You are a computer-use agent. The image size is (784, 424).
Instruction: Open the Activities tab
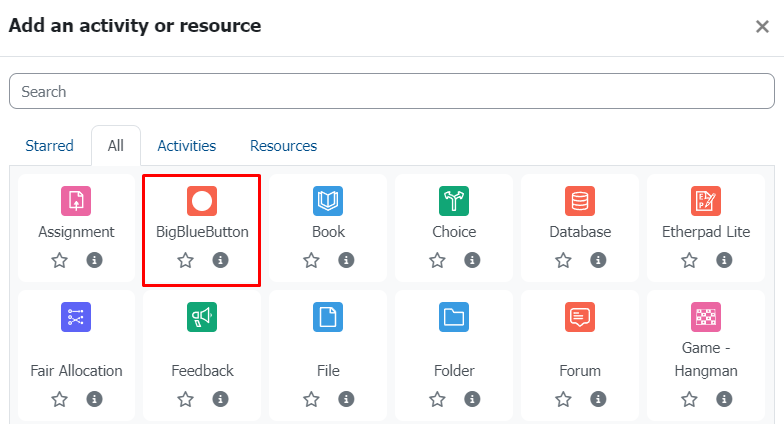tap(186, 146)
